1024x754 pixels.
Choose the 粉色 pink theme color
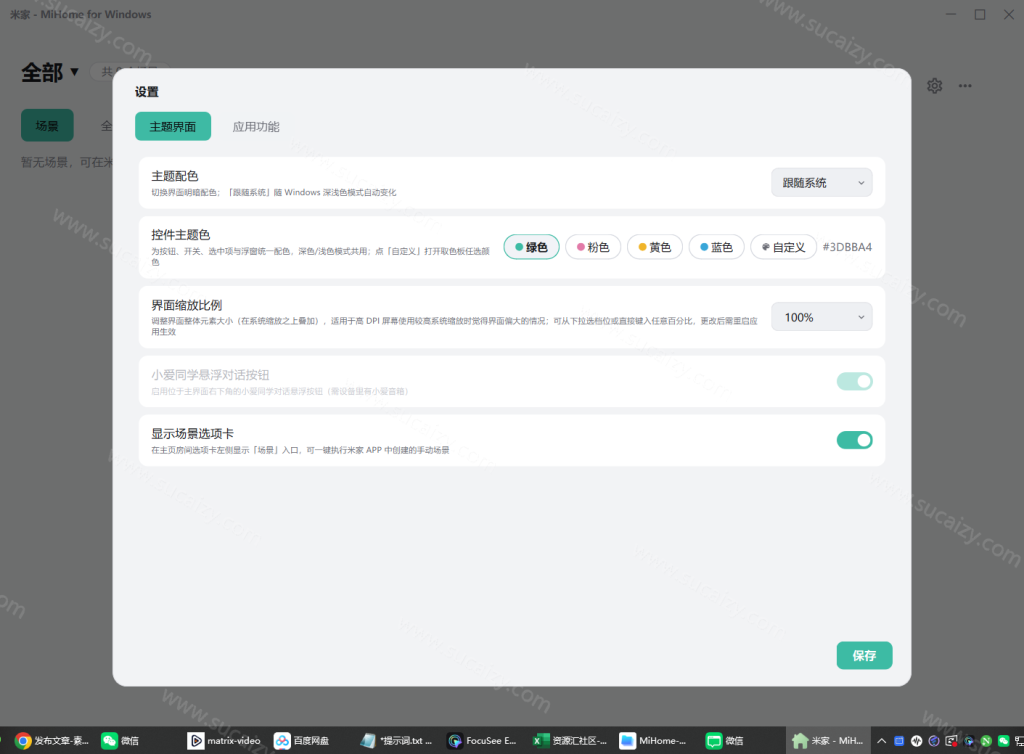(x=593, y=247)
